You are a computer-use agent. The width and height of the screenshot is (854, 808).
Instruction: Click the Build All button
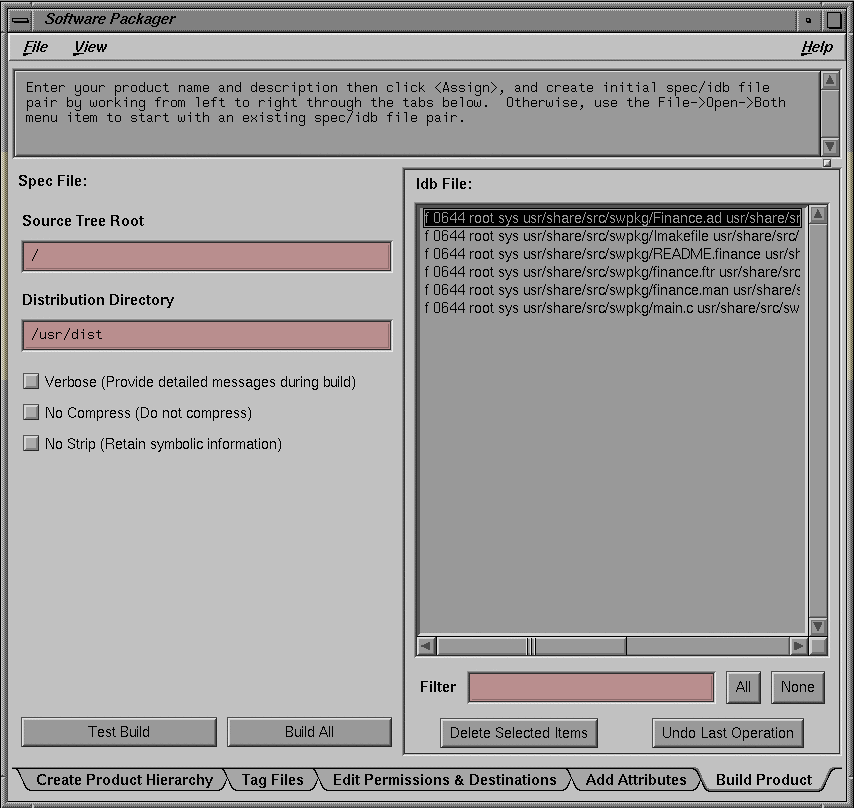tap(309, 731)
